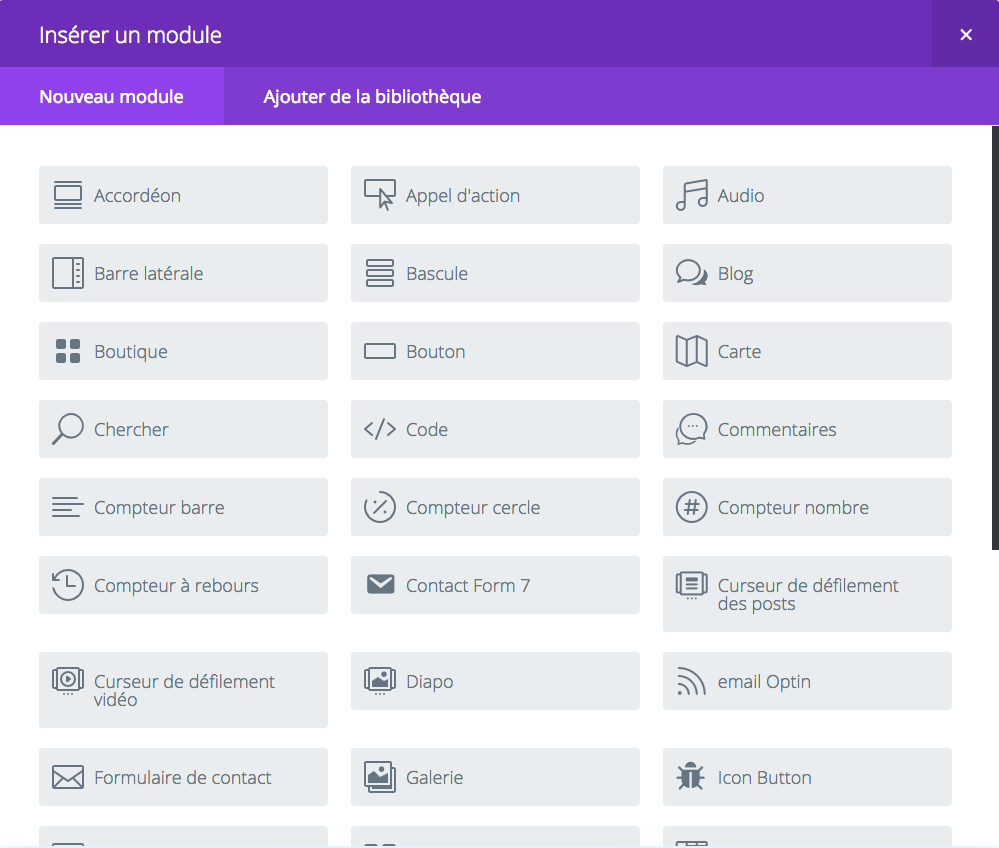
Task: Pick the Compteur nombre hash icon
Action: pos(692,507)
